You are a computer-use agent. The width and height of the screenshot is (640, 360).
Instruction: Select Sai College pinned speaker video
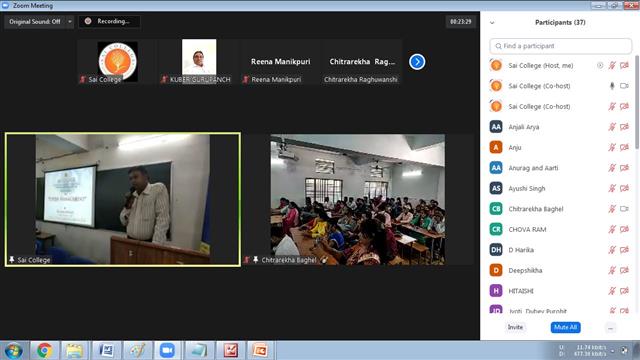tap(122, 200)
